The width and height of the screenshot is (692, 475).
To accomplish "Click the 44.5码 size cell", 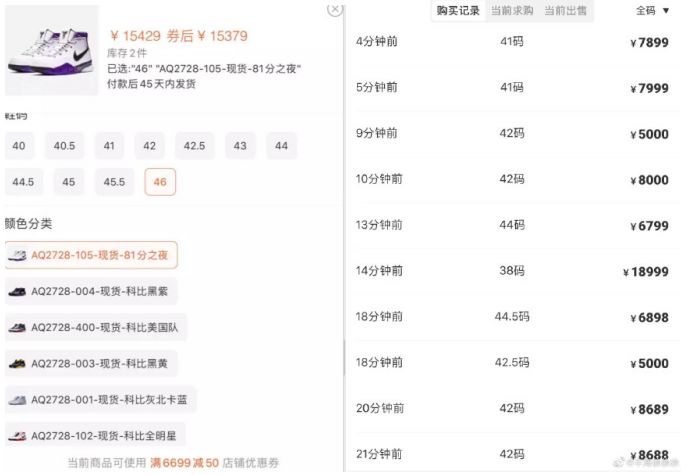I will coord(512,317).
